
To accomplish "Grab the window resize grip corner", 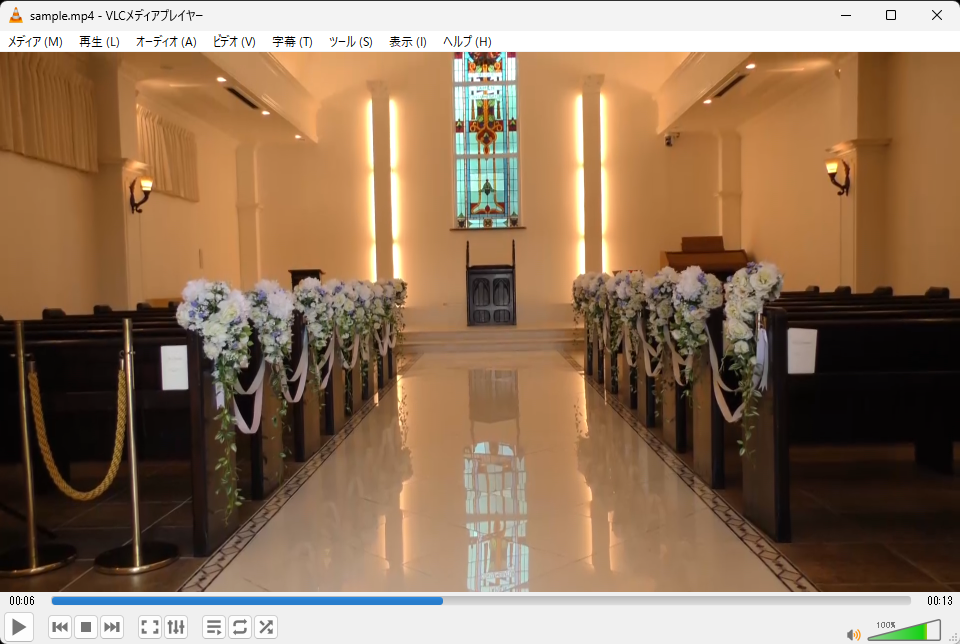I will (x=953, y=637).
